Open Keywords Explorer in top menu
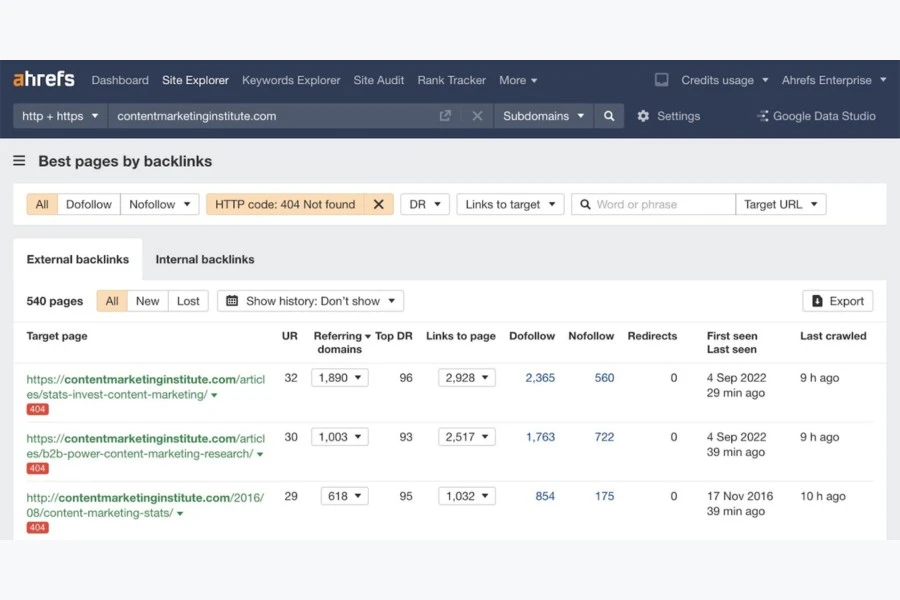Screen dimensions: 900x600 point(291,80)
